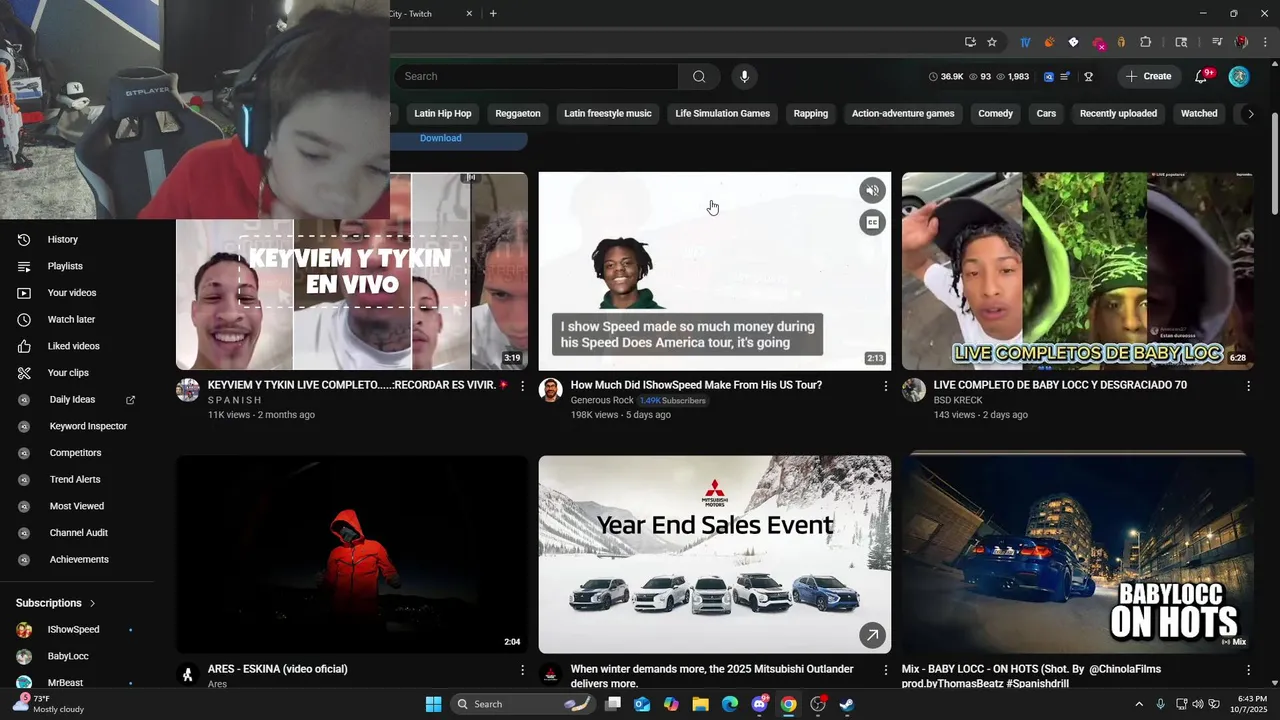
Task: Open options for BABY LOCC live video
Action: tap(1248, 386)
